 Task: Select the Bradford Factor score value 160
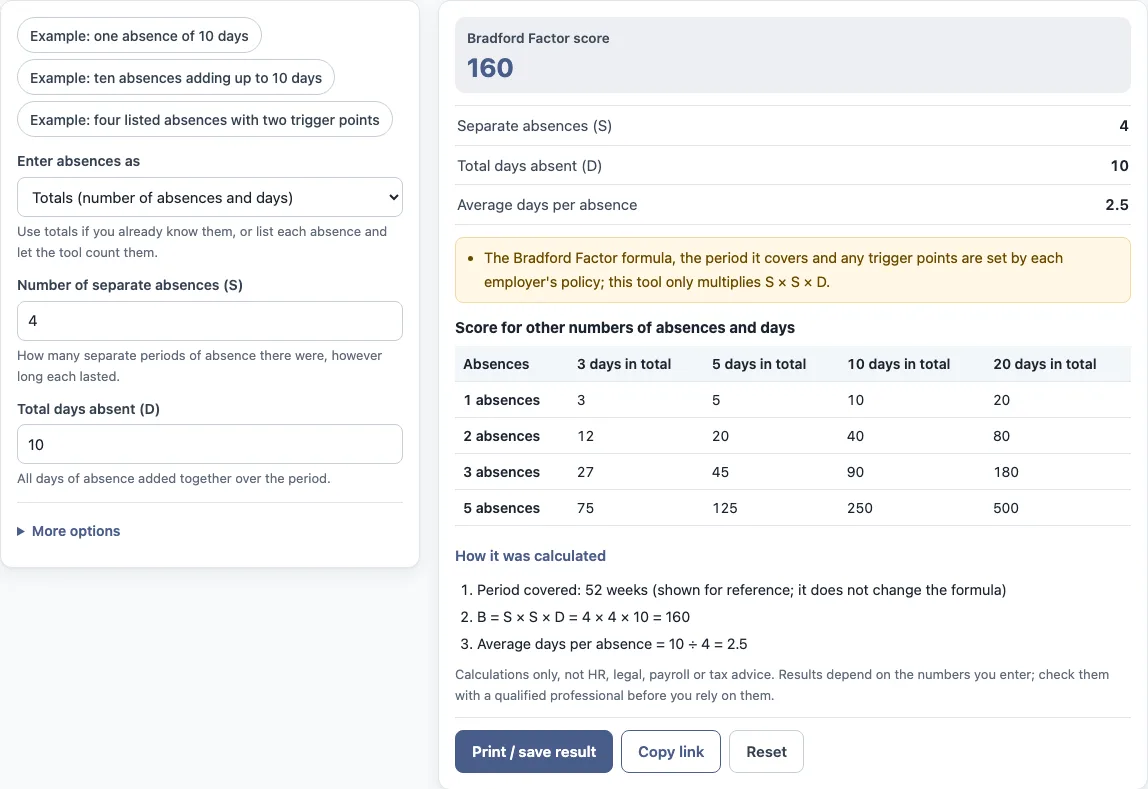(490, 68)
